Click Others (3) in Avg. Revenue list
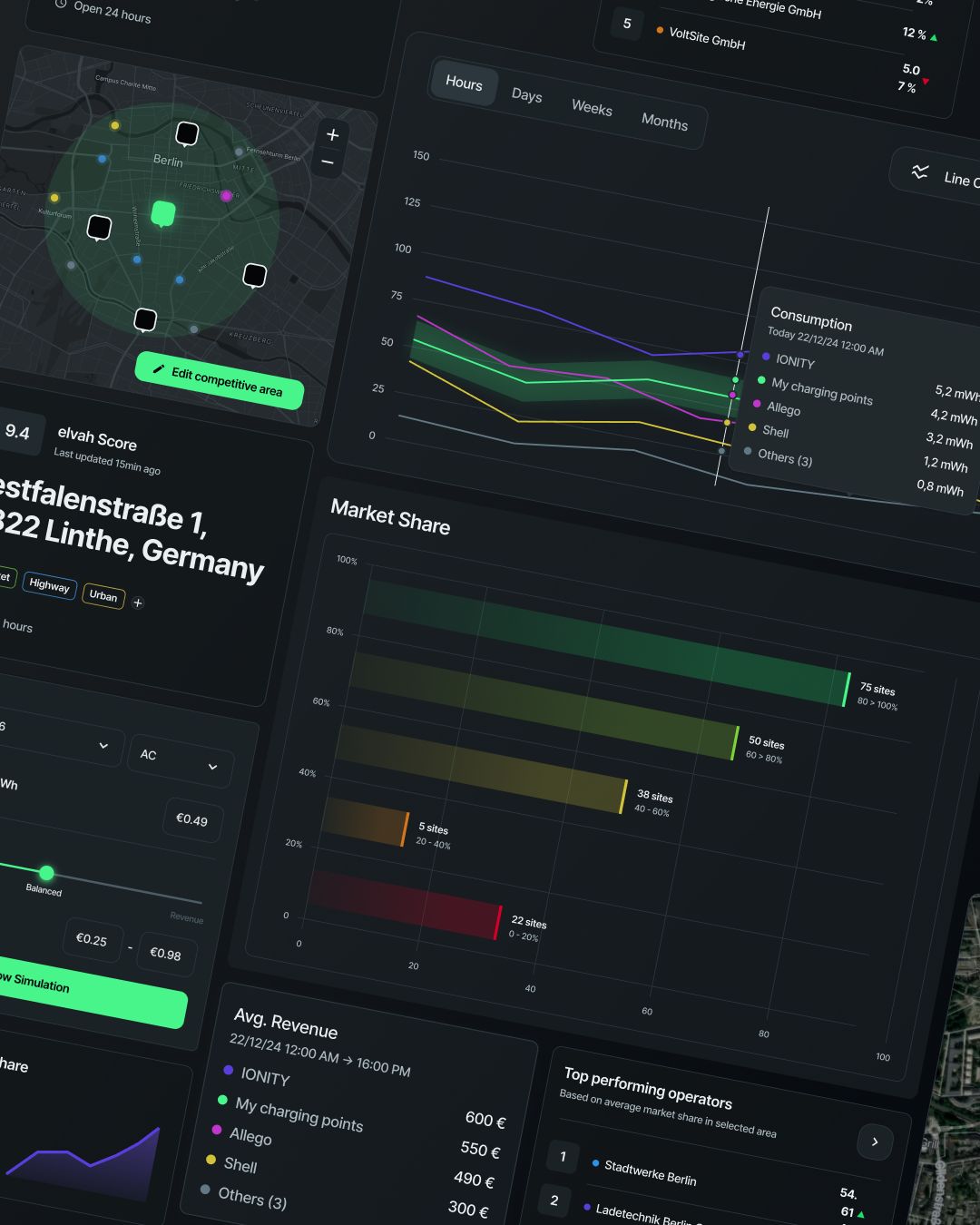The height and width of the screenshot is (1225, 980). [x=252, y=1199]
